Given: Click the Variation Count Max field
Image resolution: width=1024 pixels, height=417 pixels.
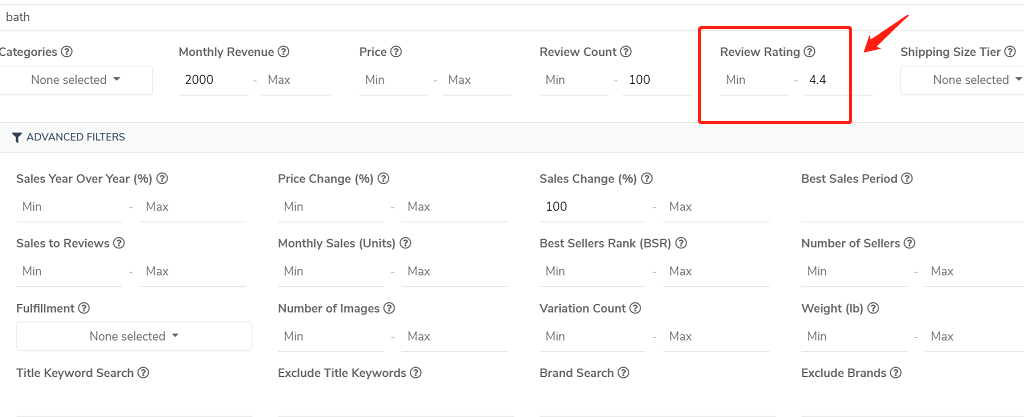Looking at the screenshot, I should click(x=716, y=337).
